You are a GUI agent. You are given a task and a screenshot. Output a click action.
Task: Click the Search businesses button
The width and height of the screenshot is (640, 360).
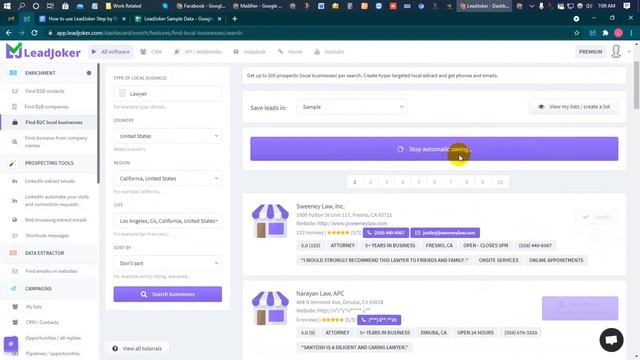[x=168, y=294]
